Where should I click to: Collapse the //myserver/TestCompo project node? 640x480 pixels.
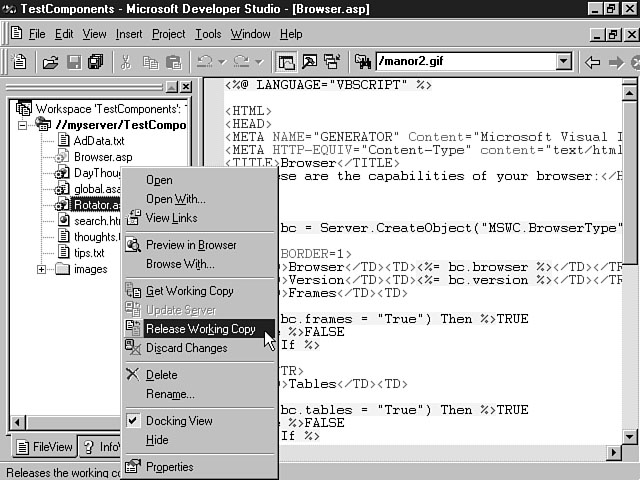click(x=23, y=125)
